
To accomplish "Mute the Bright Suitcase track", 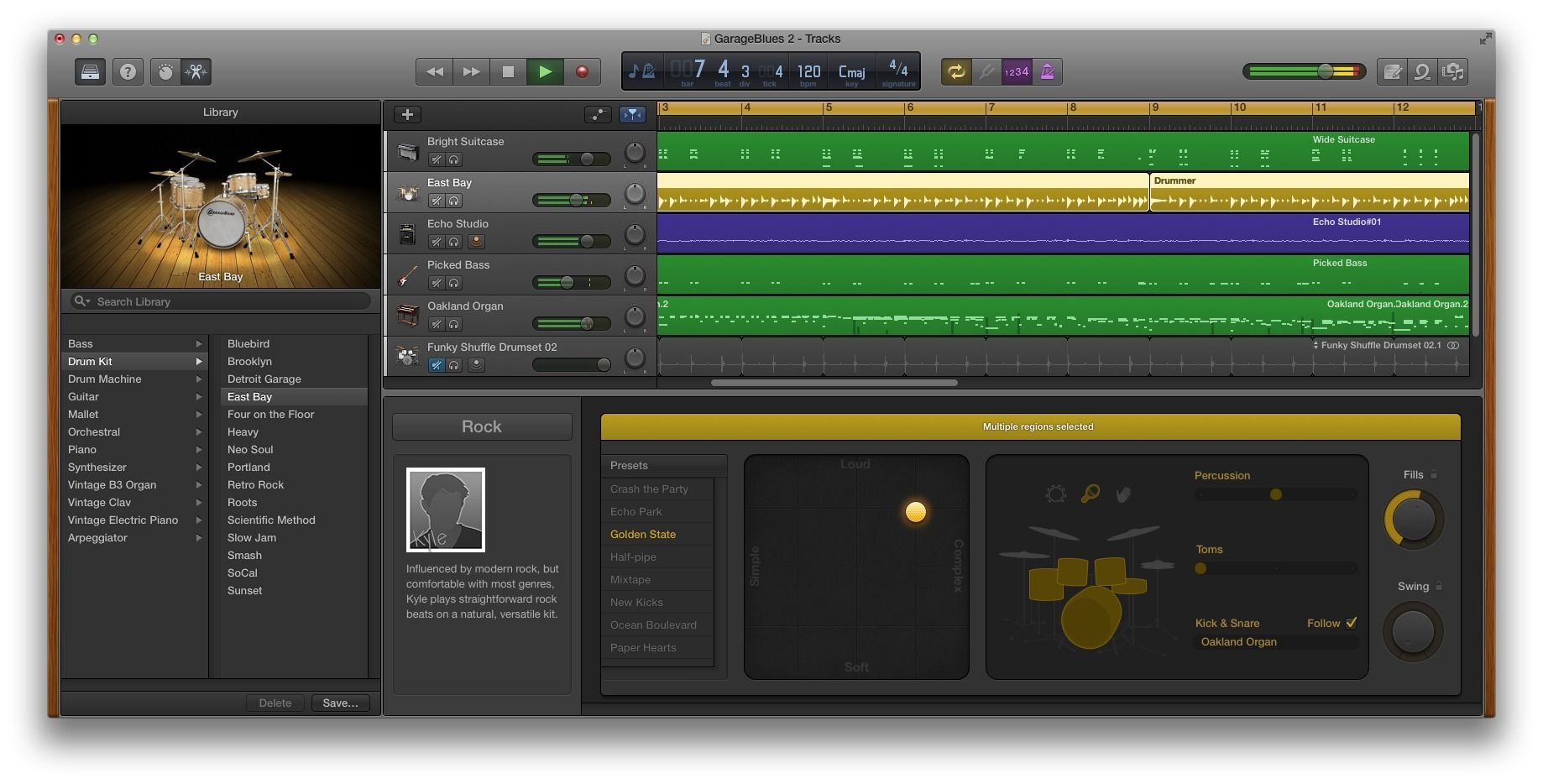I will point(436,159).
